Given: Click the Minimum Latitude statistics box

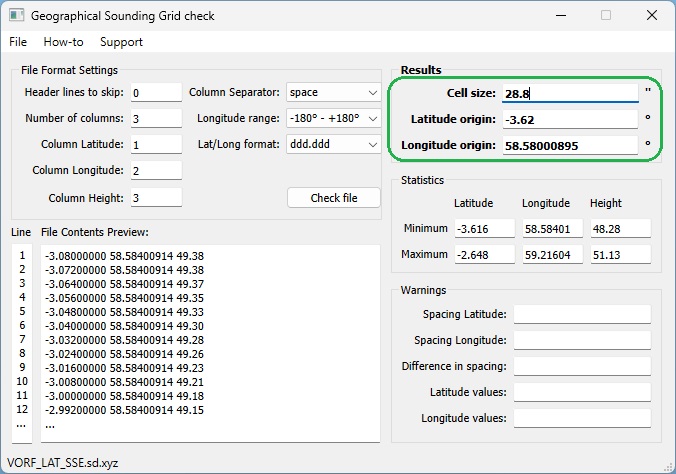Looking at the screenshot, I should tap(481, 229).
